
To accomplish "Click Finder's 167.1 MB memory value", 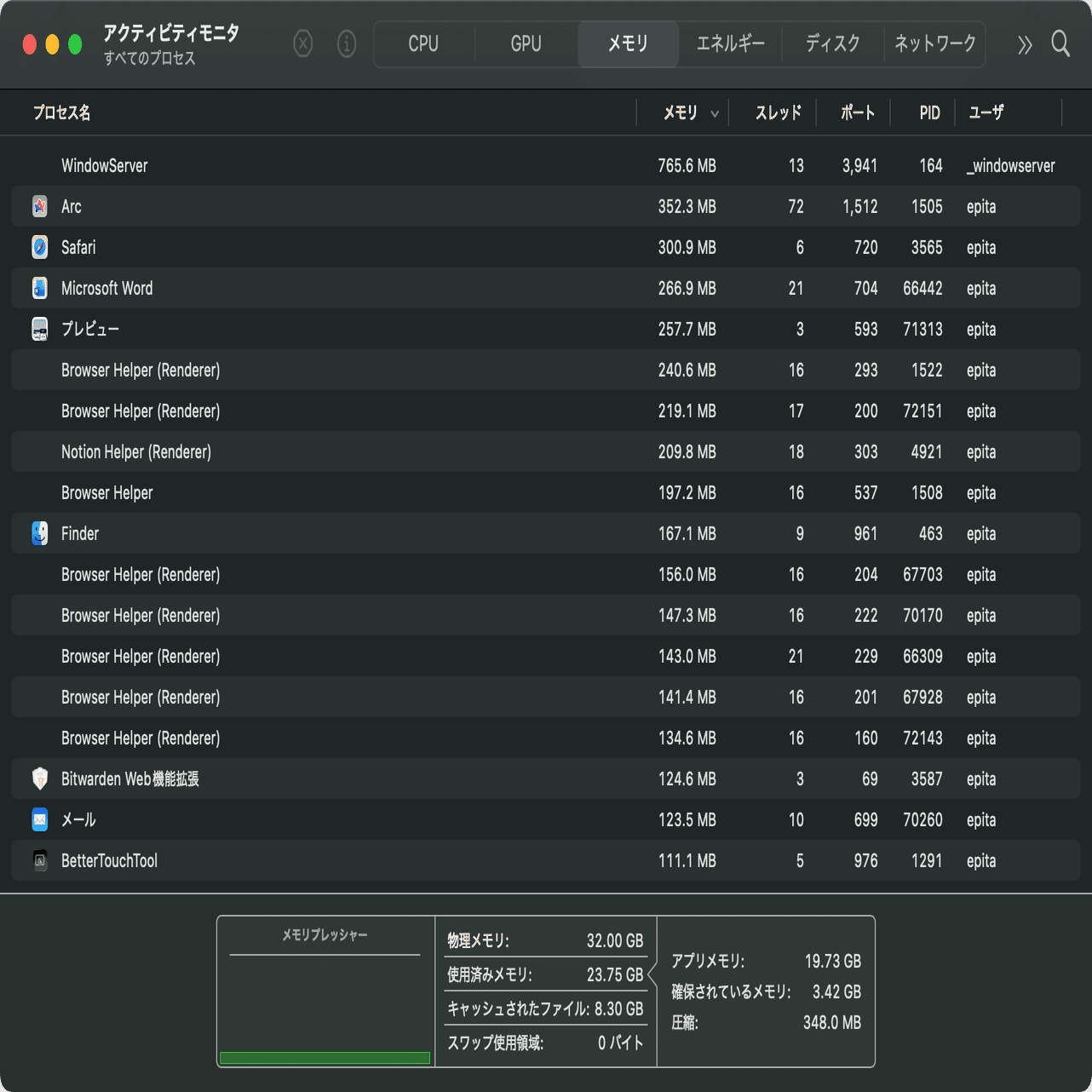I will [687, 533].
